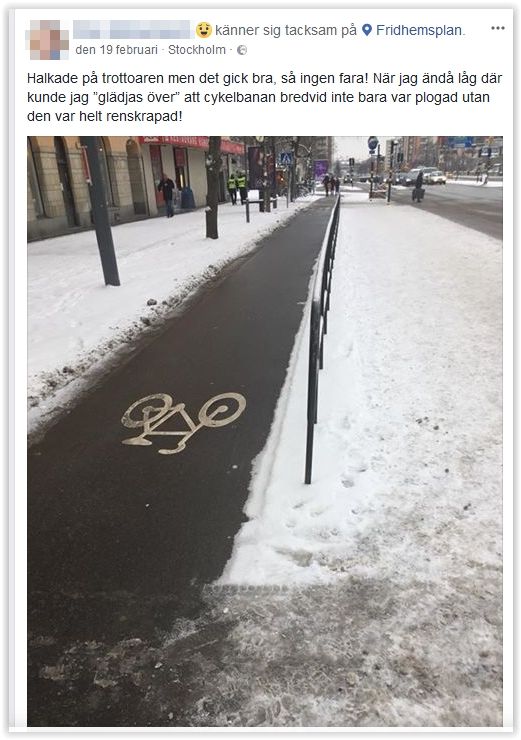Click the dark lamp post on sidewalk

[100, 211]
